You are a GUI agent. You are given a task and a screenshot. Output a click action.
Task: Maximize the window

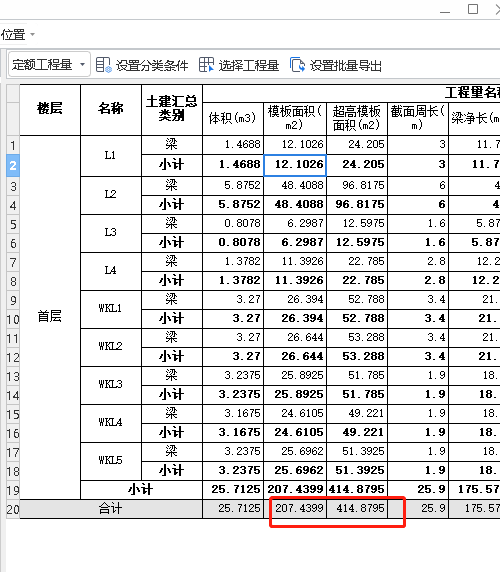coord(473,9)
